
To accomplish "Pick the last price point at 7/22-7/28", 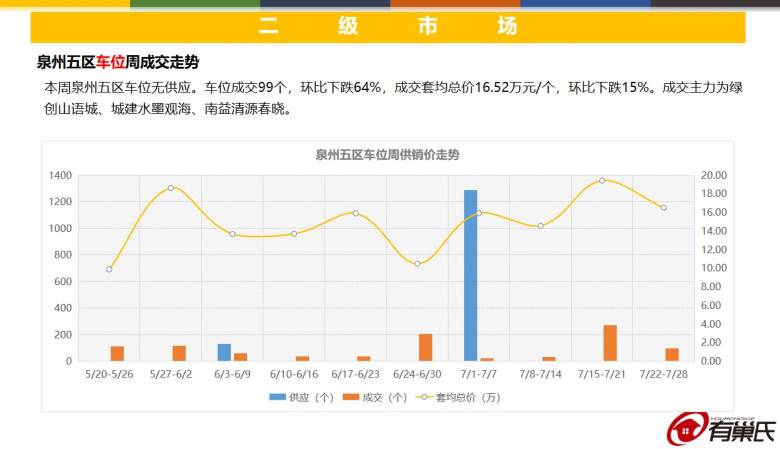I will 664,207.
